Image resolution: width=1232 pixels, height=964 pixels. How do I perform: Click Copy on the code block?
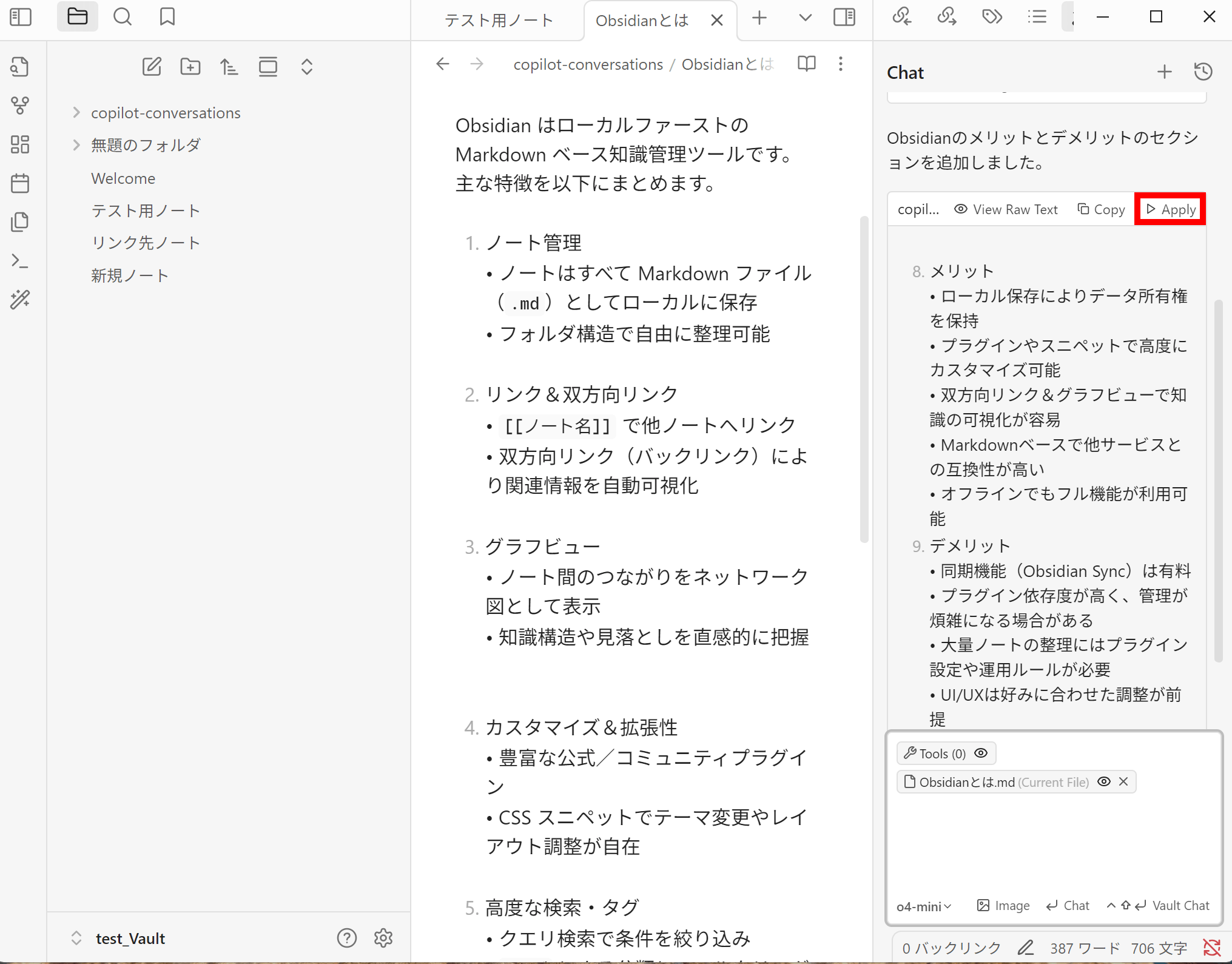pos(1101,209)
